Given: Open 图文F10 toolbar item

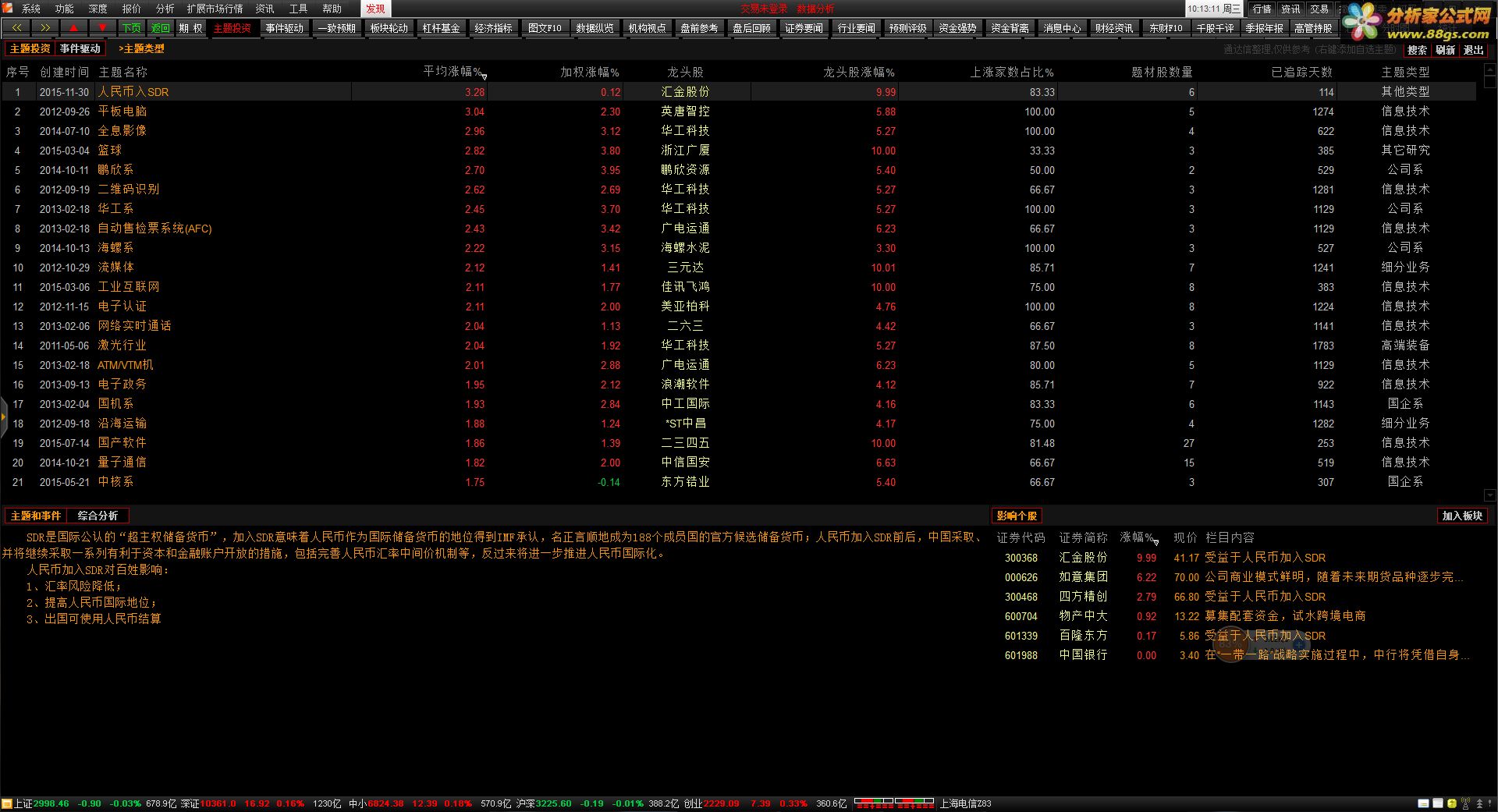Looking at the screenshot, I should 545,28.
